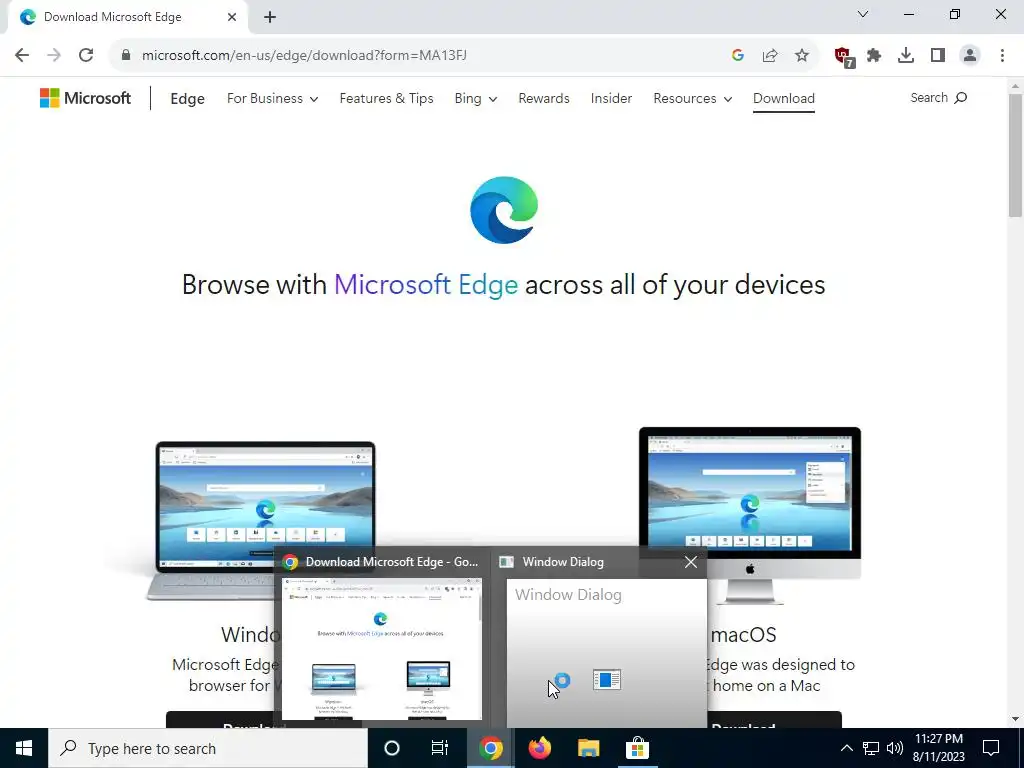This screenshot has height=768, width=1024.
Task: Click the forward navigation arrow
Action: point(54,55)
